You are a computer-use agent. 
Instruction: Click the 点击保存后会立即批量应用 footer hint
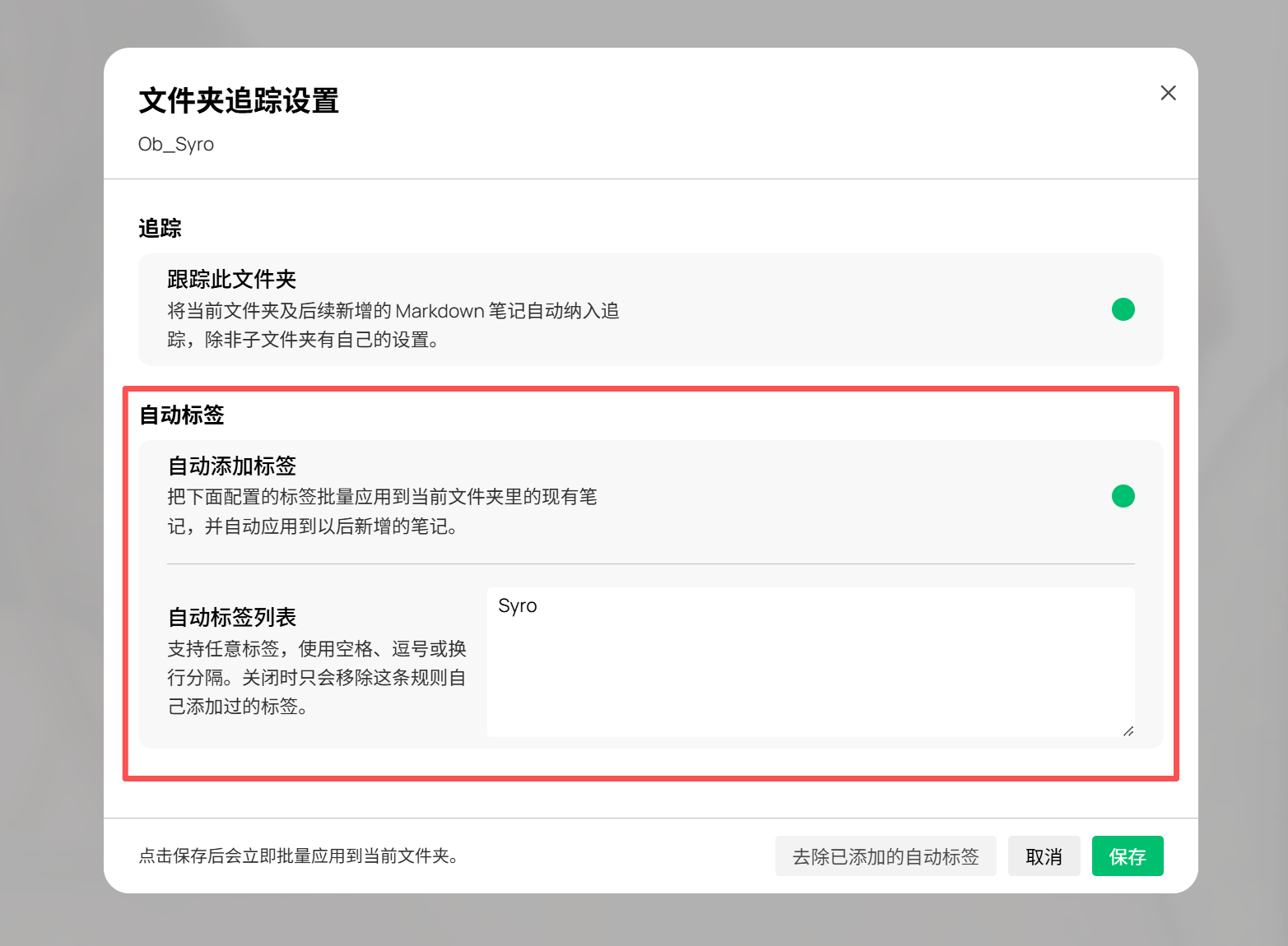click(298, 856)
